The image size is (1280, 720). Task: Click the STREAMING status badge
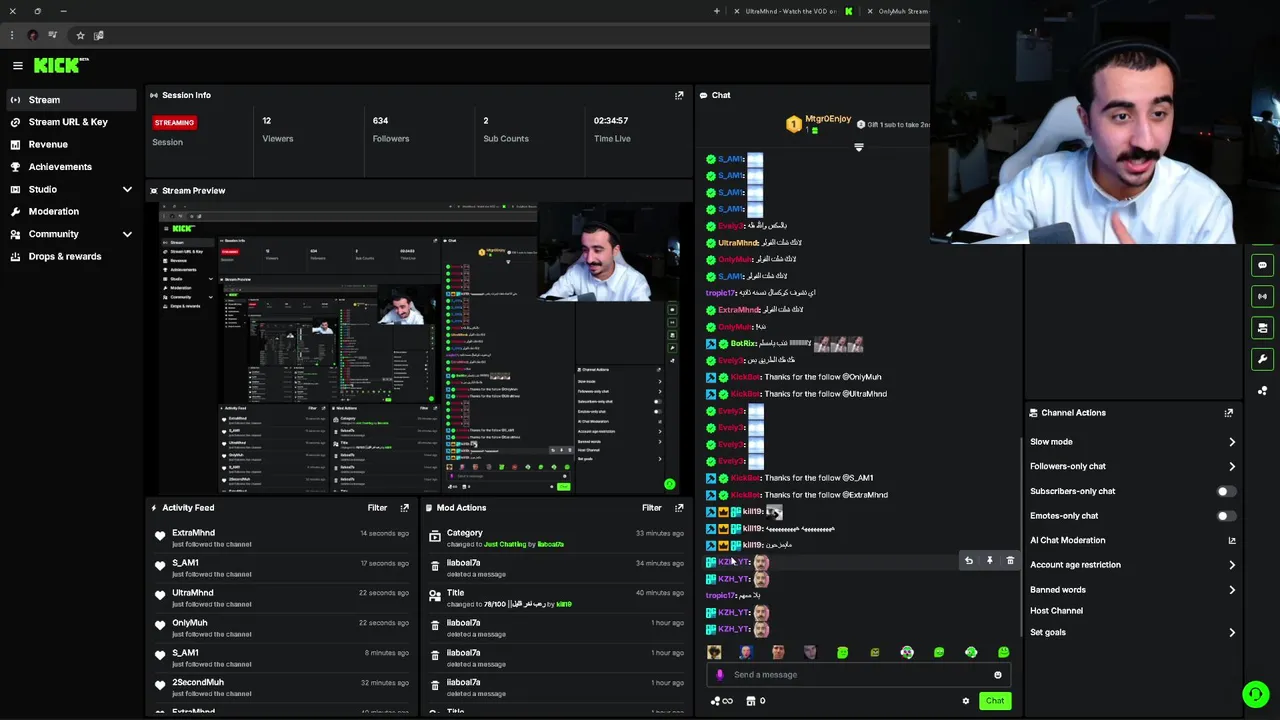pos(174,122)
